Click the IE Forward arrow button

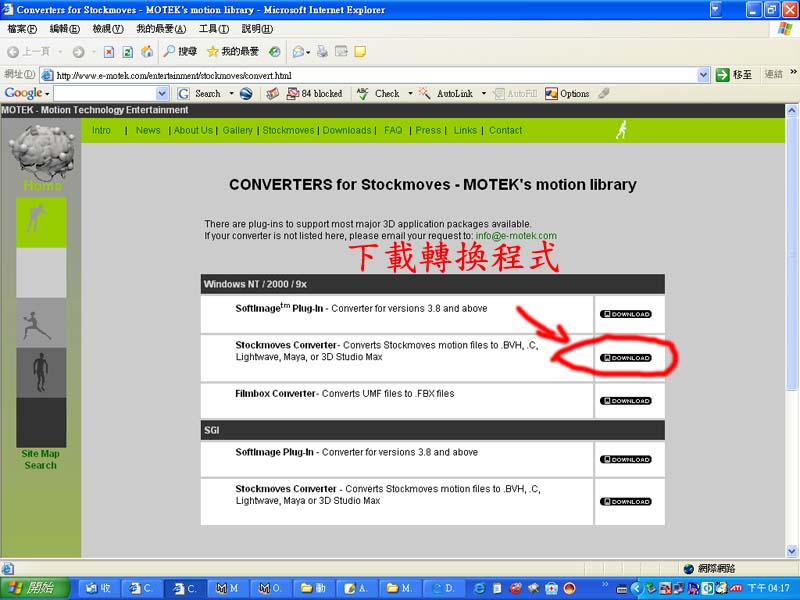point(78,52)
